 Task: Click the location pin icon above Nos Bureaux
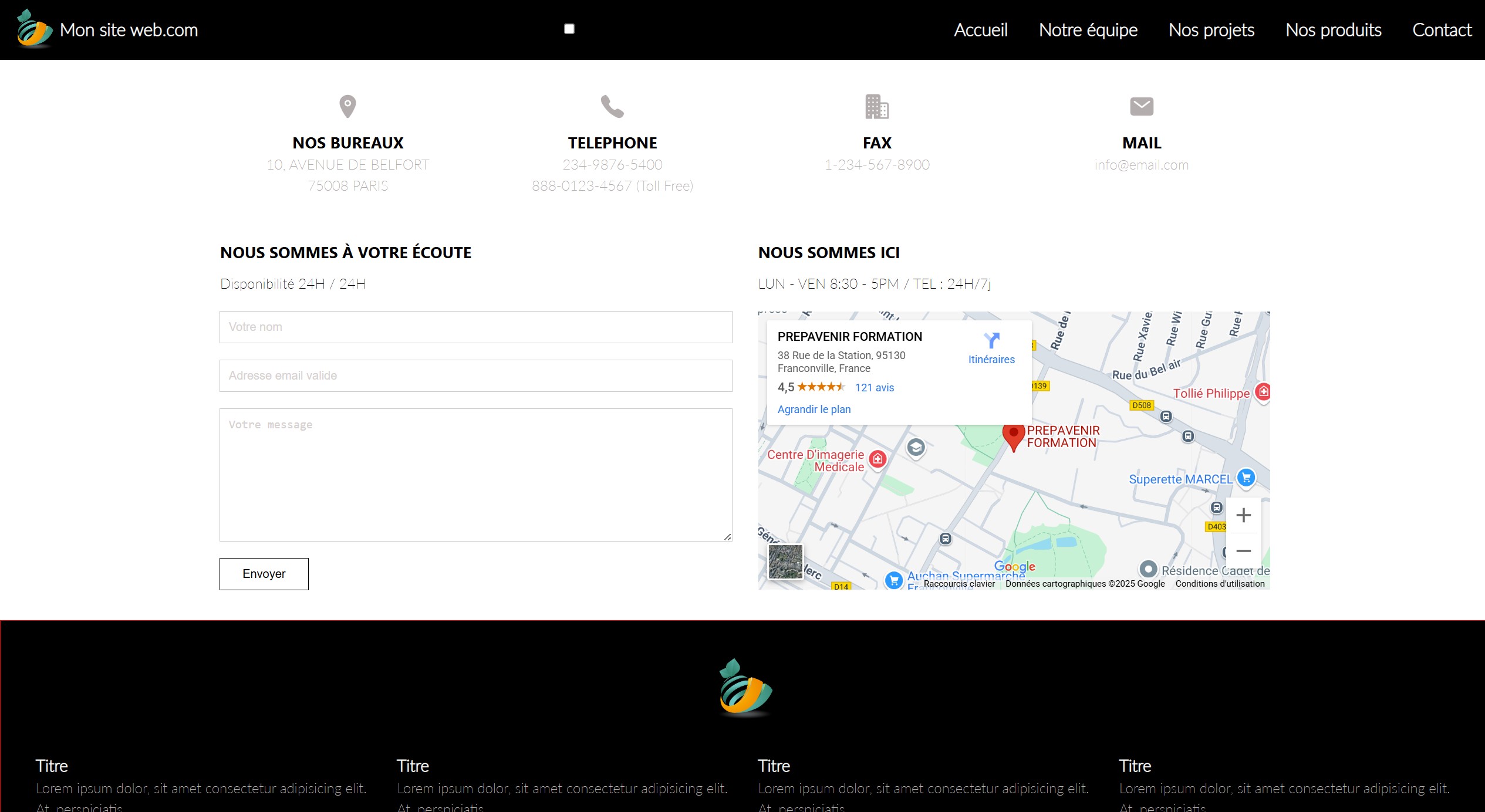347,107
